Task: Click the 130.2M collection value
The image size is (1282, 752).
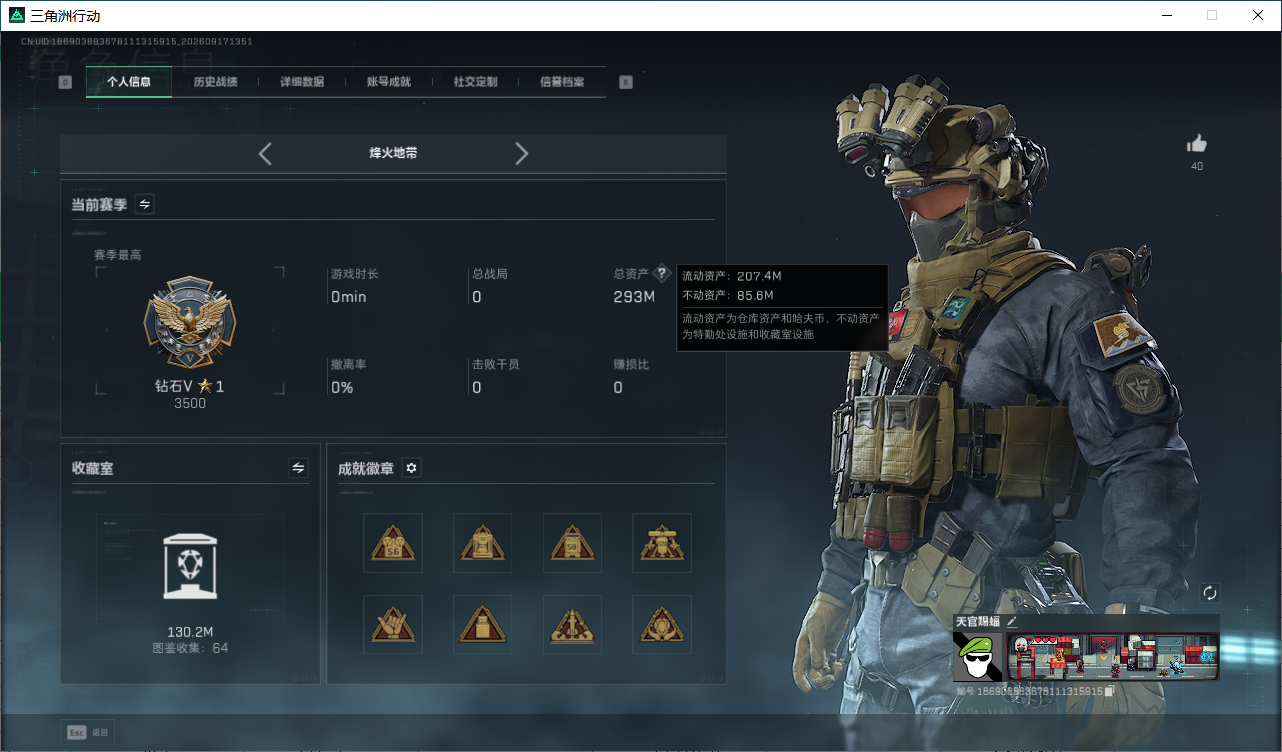Action: pos(190,632)
